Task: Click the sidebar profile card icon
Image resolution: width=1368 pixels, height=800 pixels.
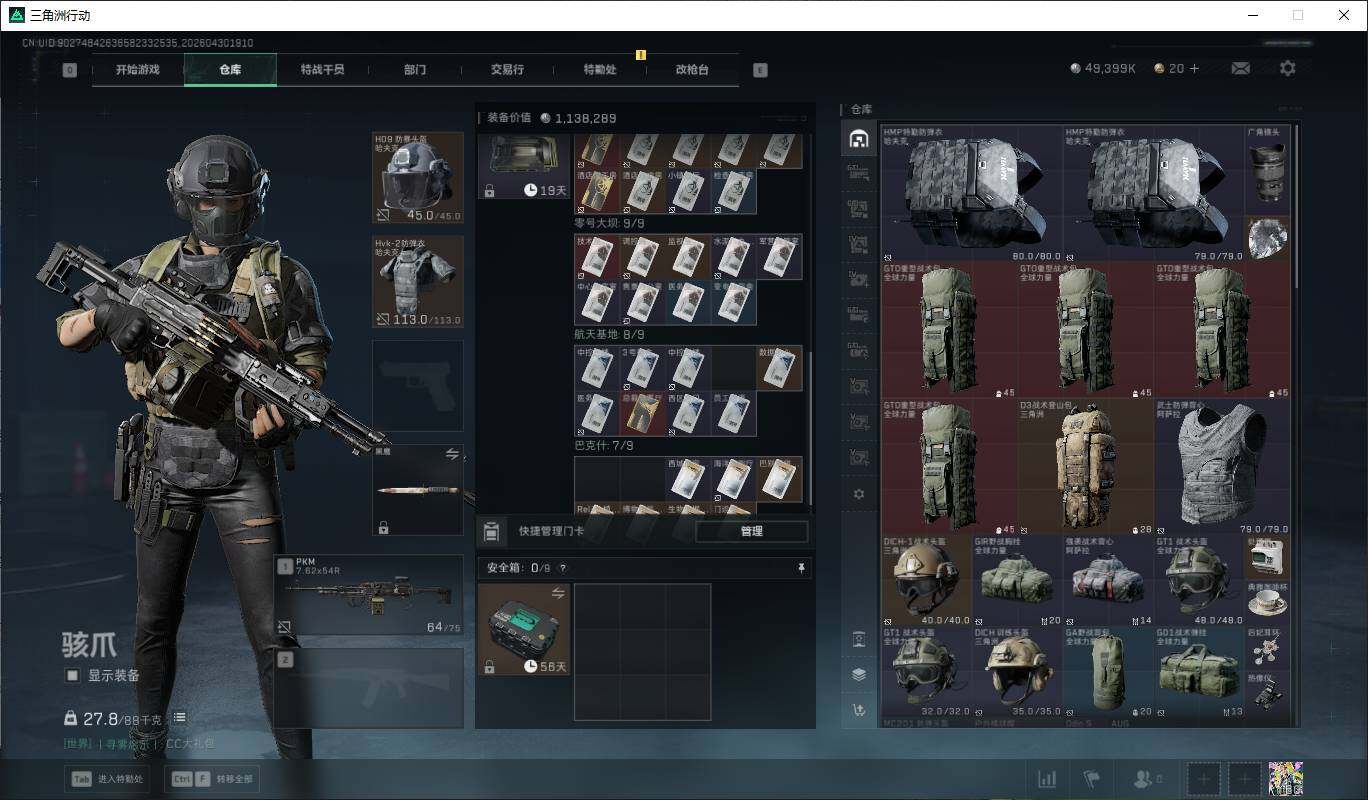Action: coord(858,639)
